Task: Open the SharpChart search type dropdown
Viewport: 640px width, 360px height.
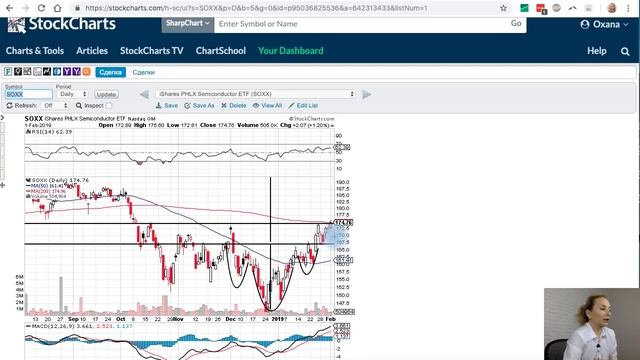Action: tap(187, 24)
